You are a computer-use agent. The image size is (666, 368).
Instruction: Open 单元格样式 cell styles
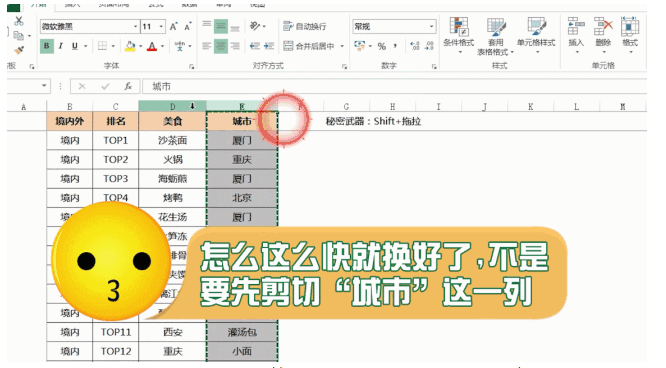click(x=536, y=36)
